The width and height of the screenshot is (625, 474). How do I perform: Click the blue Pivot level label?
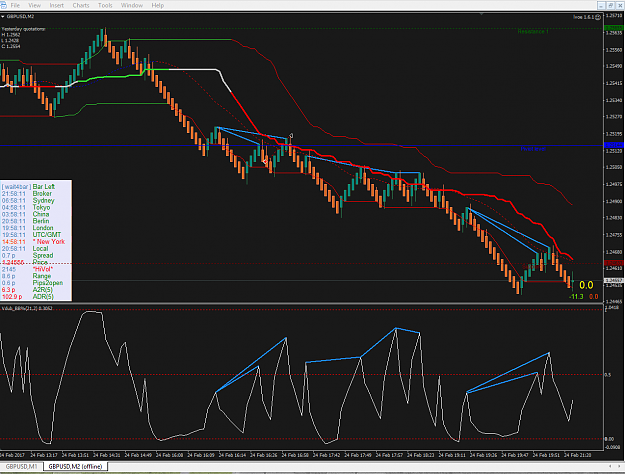(x=533, y=149)
